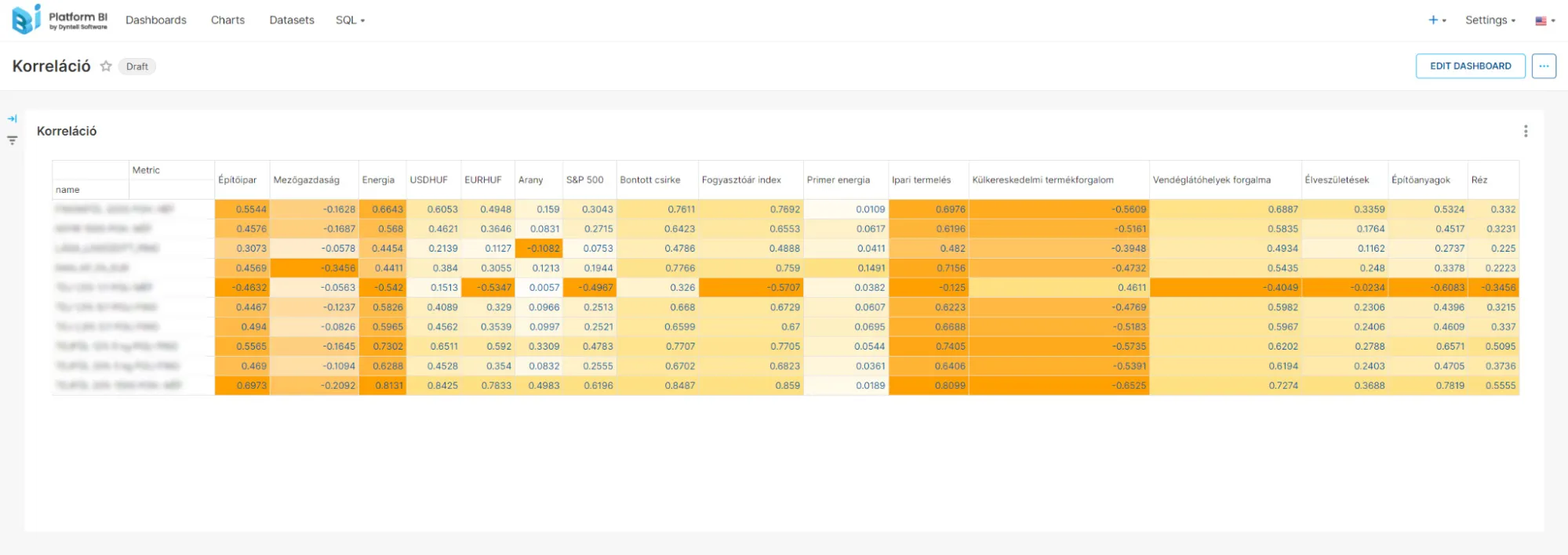Click the Korreláció chart title
The height and width of the screenshot is (555, 1568).
pyautogui.click(x=67, y=132)
